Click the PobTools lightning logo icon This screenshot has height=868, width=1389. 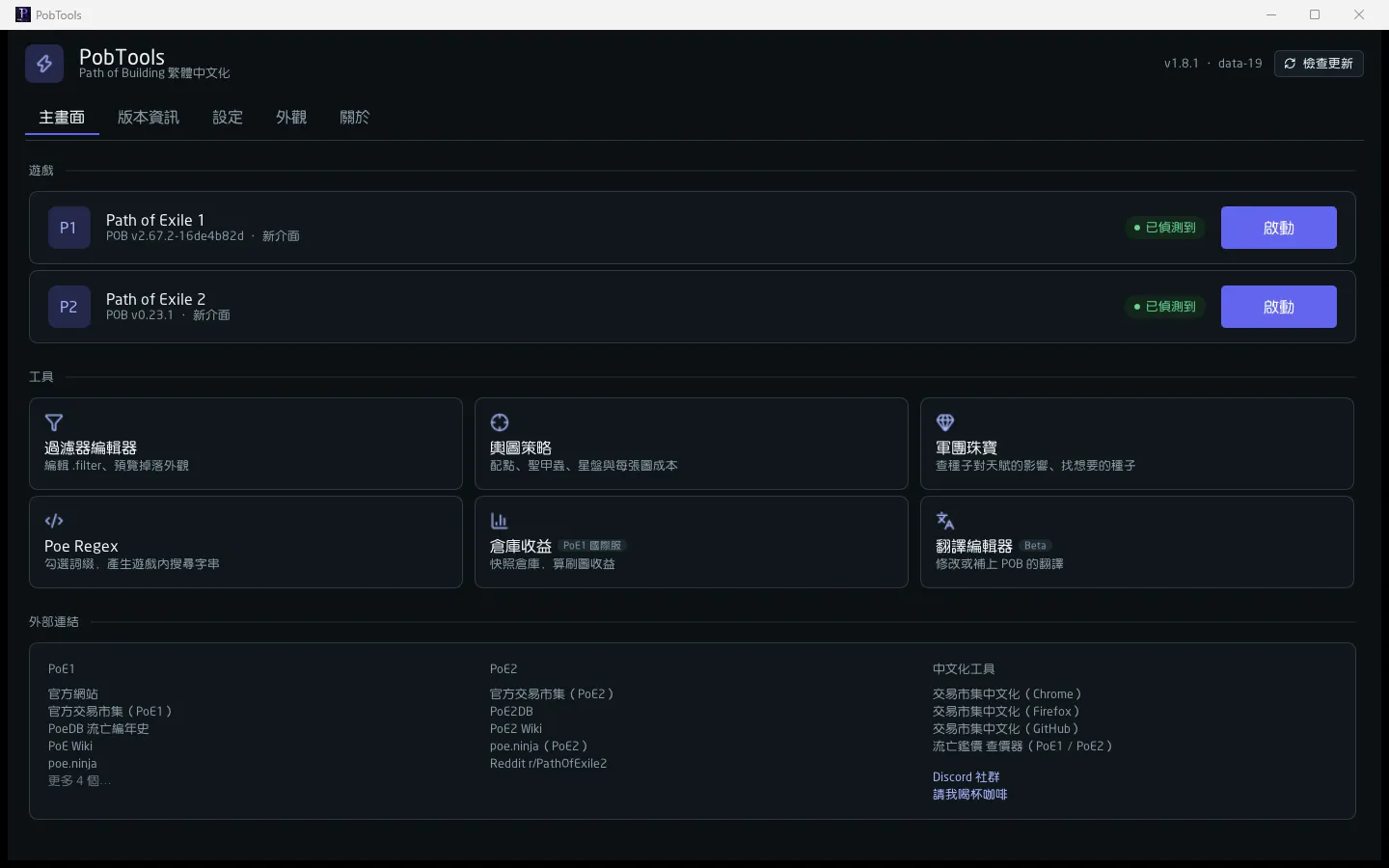tap(44, 64)
